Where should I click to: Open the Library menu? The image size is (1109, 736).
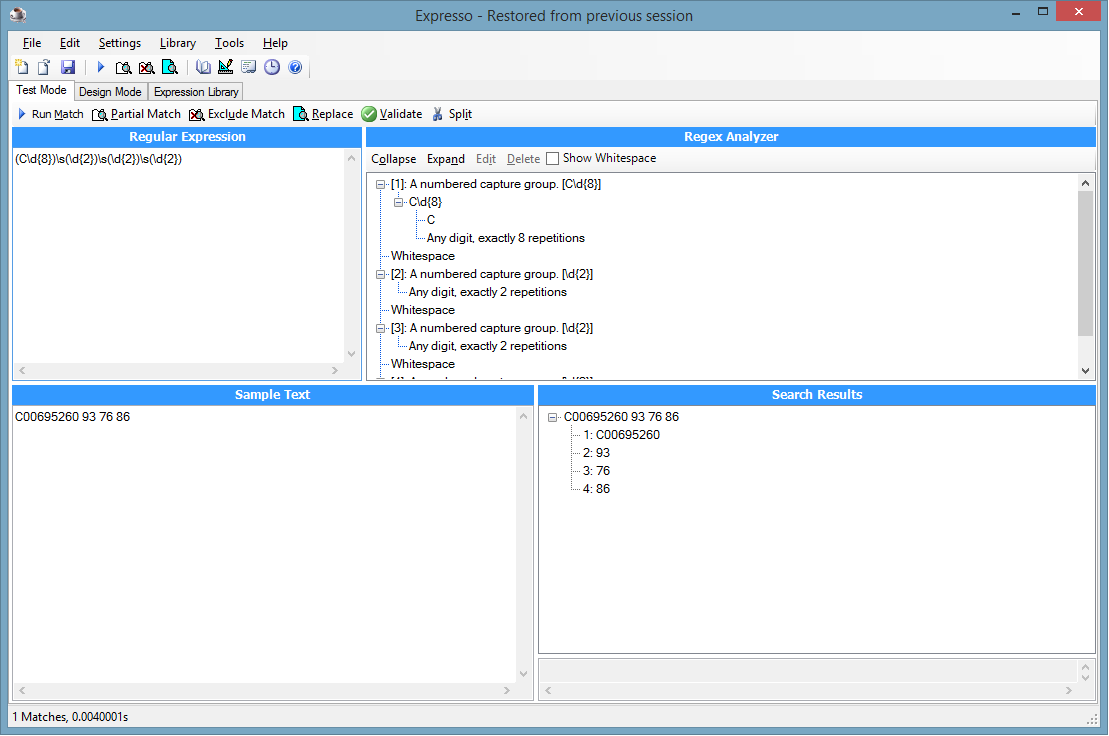click(178, 43)
